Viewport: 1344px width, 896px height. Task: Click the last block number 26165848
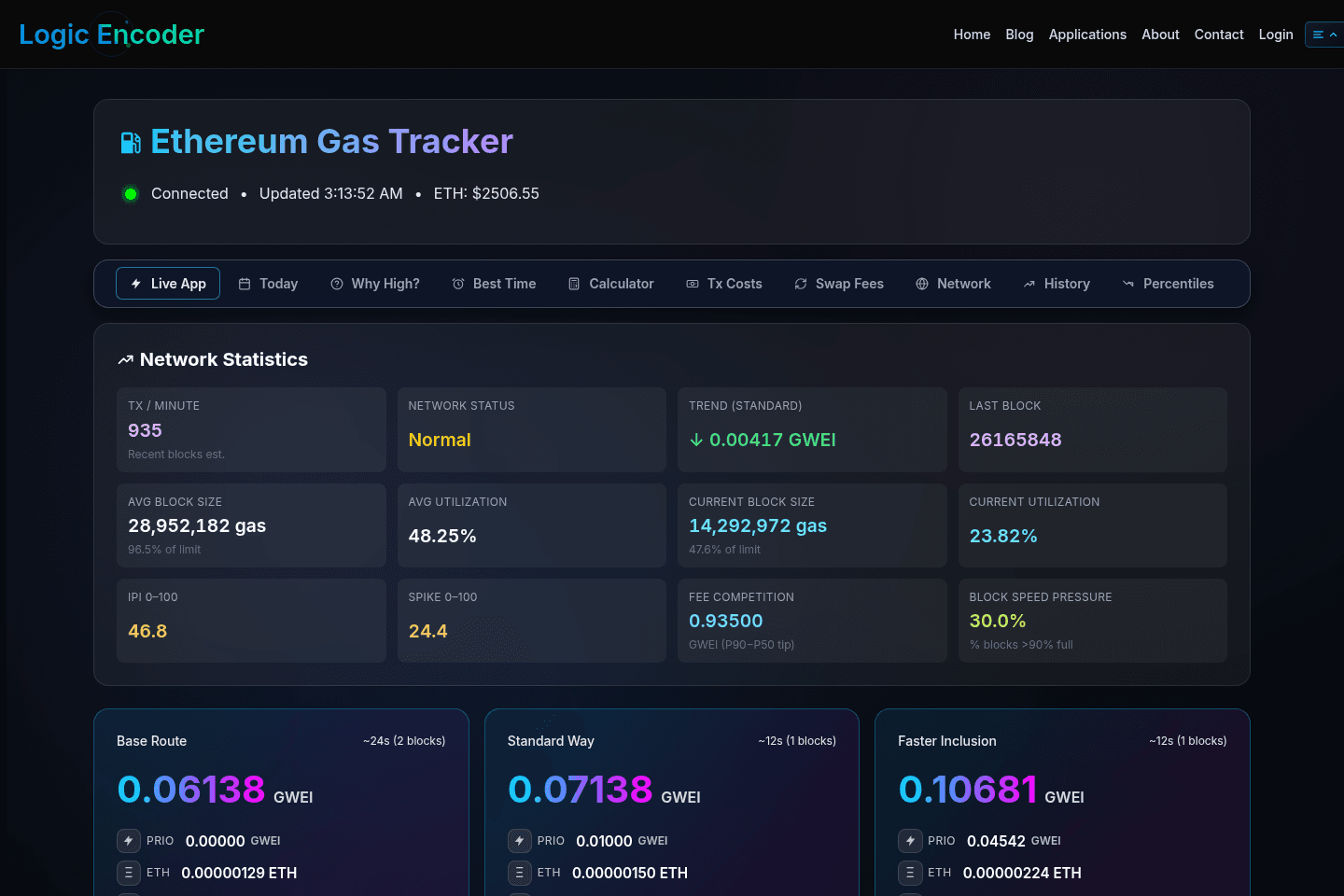1015,440
